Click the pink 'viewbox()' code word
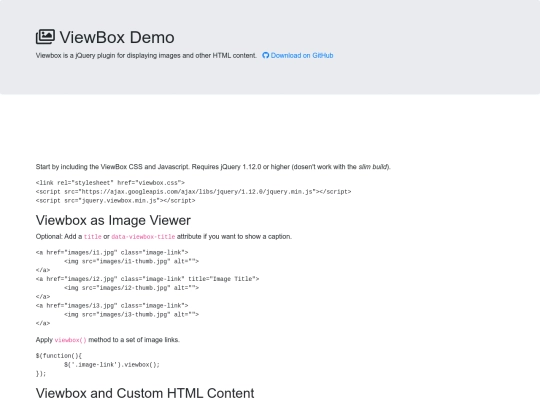 point(71,340)
